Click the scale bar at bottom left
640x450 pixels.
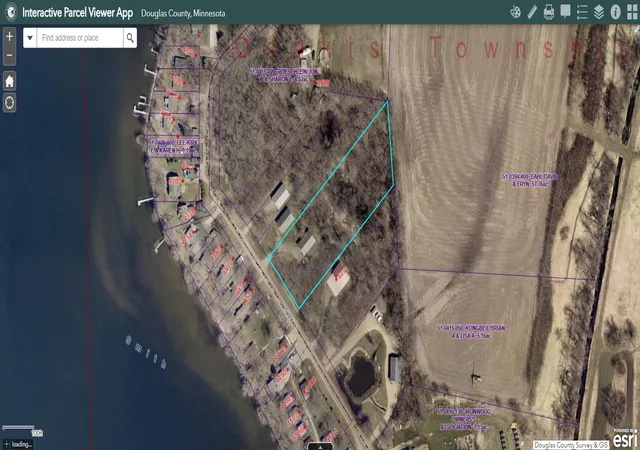(22, 430)
